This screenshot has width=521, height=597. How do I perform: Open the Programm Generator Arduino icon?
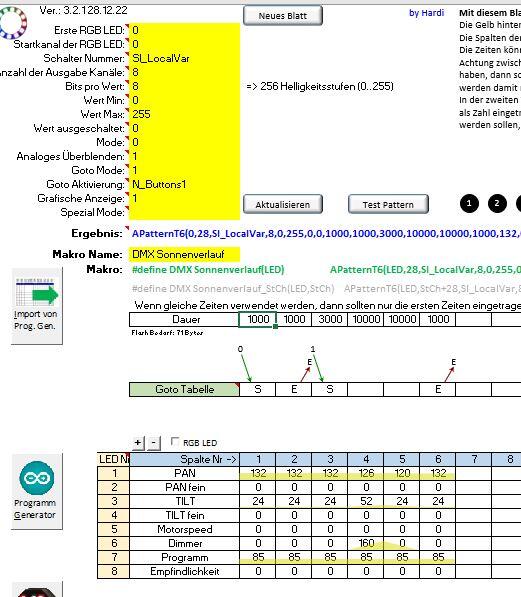[37, 491]
